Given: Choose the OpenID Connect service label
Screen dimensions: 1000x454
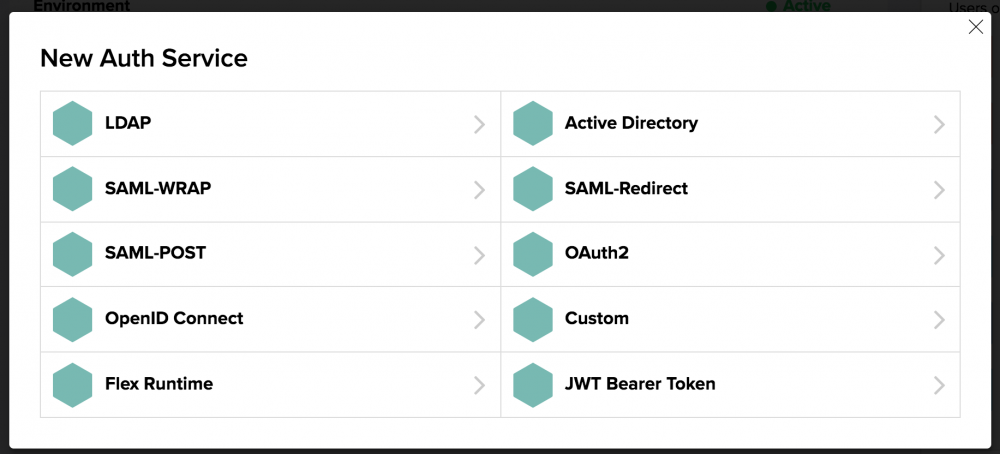Looking at the screenshot, I should tap(174, 318).
